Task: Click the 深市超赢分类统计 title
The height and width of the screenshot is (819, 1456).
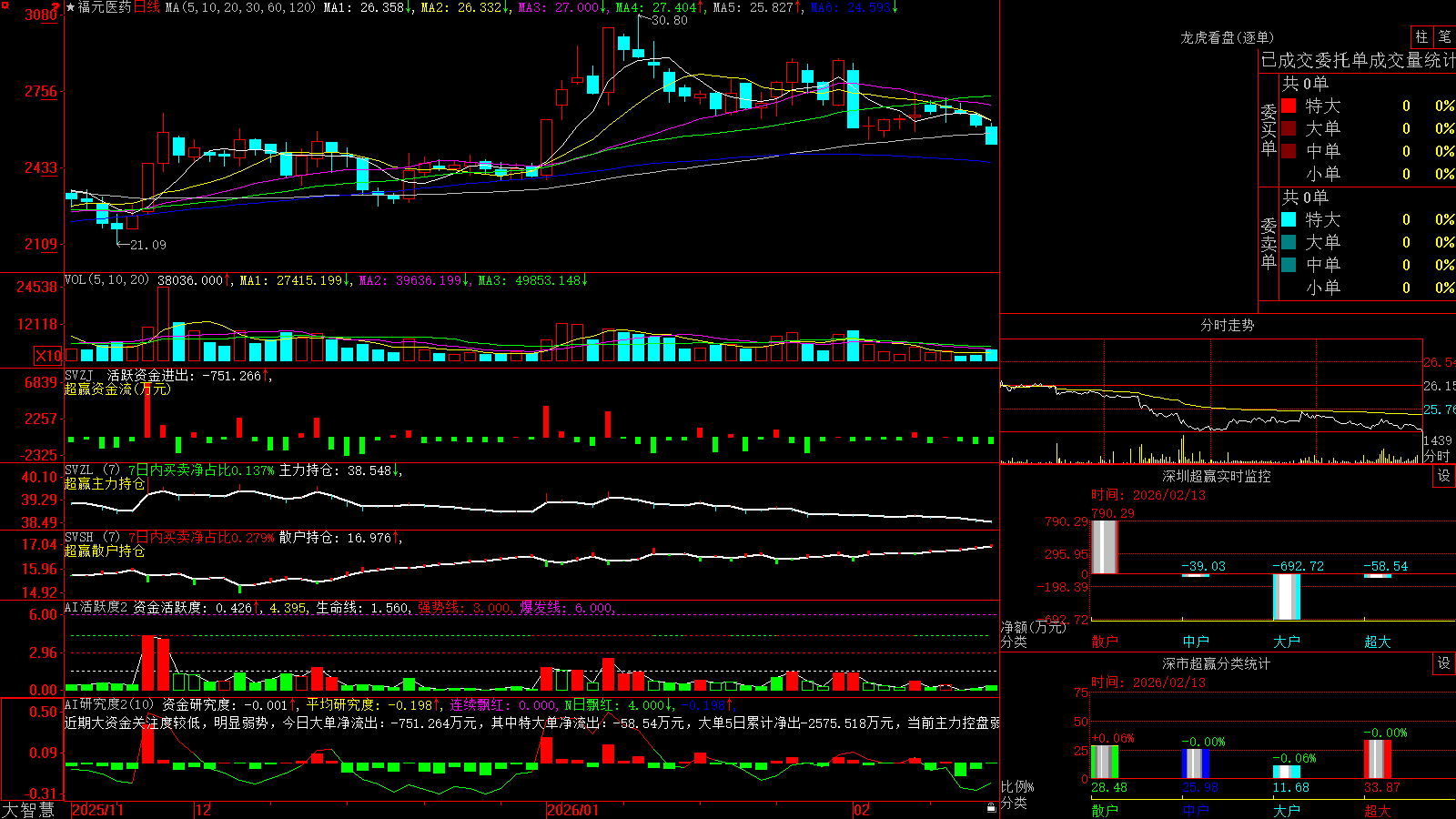Action: [x=1217, y=663]
